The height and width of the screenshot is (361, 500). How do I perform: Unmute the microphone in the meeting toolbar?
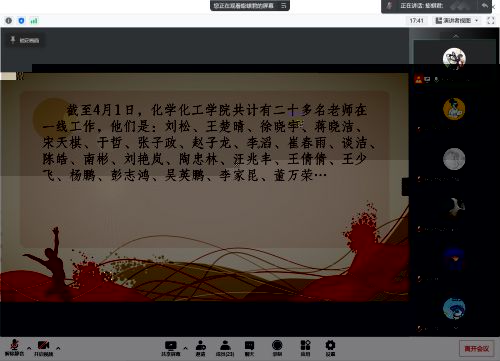[14, 348]
